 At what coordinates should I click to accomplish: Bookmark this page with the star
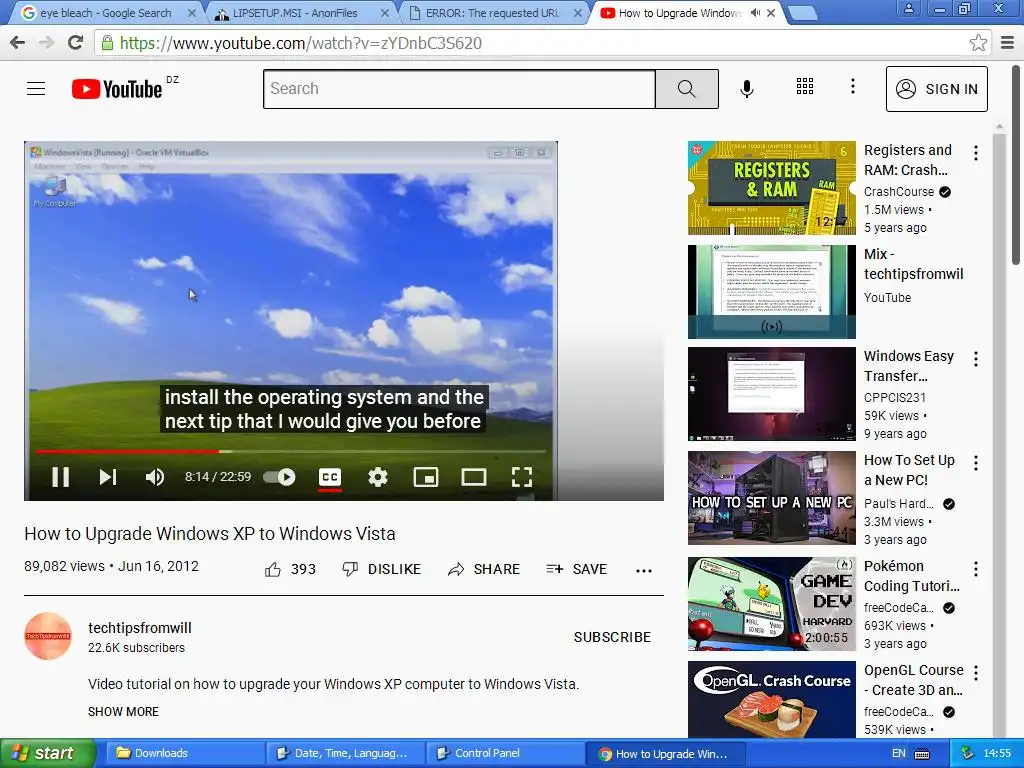pos(978,43)
